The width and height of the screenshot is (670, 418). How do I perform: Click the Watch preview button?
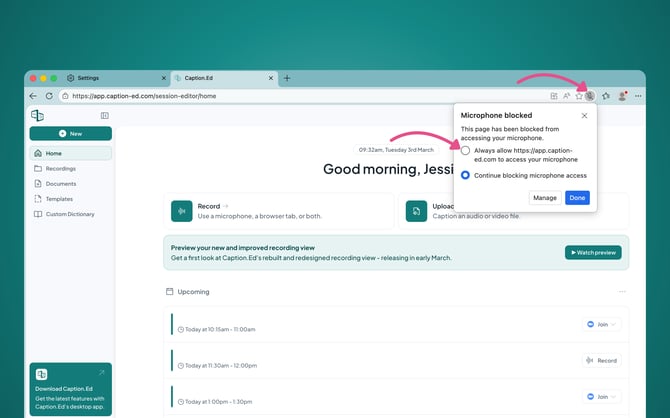pos(593,252)
